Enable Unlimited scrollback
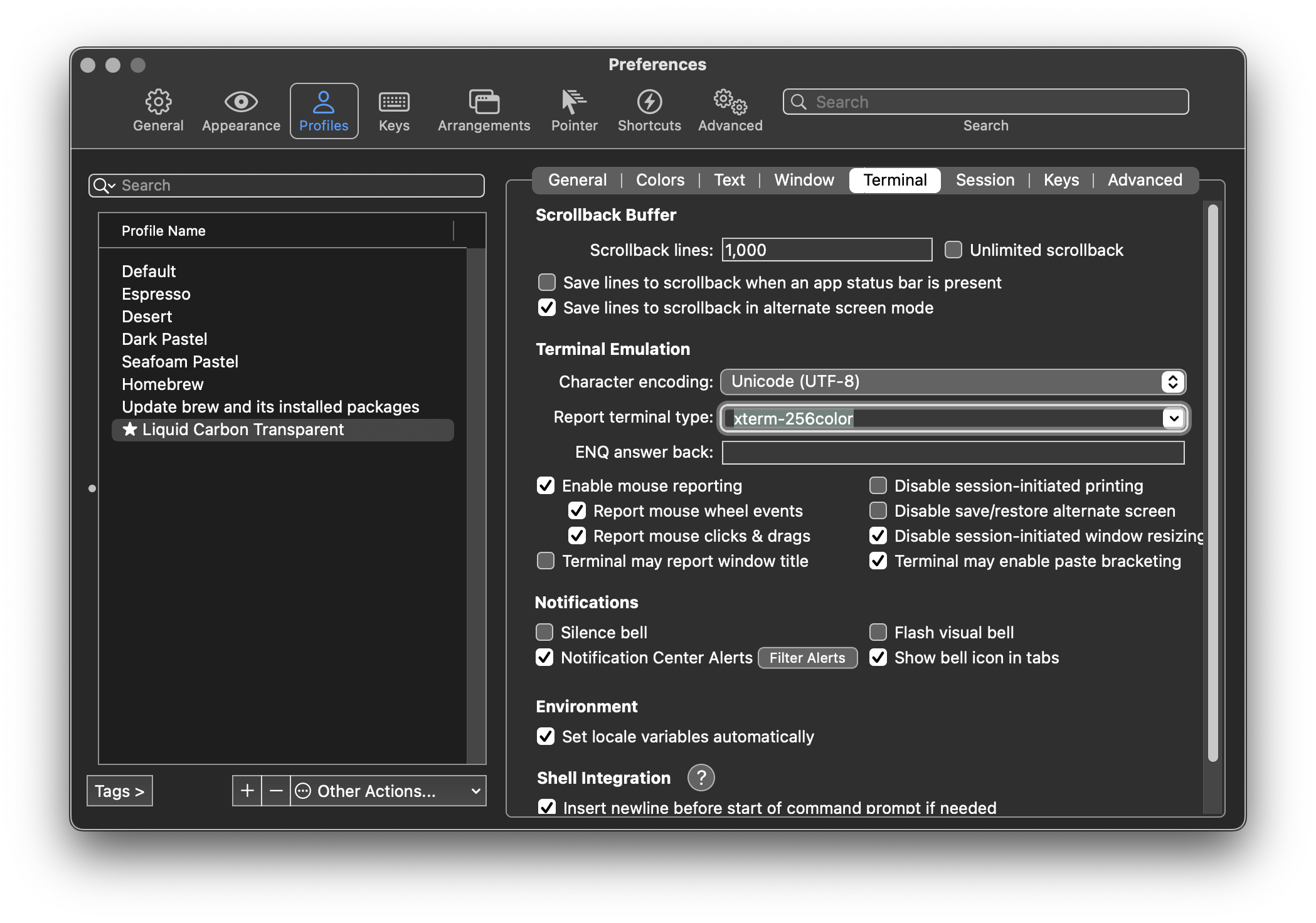This screenshot has width=1316, height=923. (x=953, y=250)
